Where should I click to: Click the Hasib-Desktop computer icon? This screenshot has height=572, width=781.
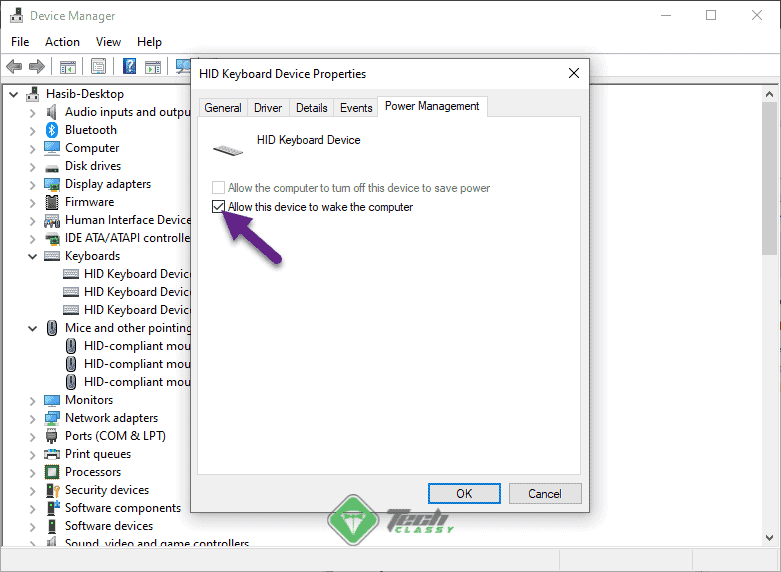(33, 94)
